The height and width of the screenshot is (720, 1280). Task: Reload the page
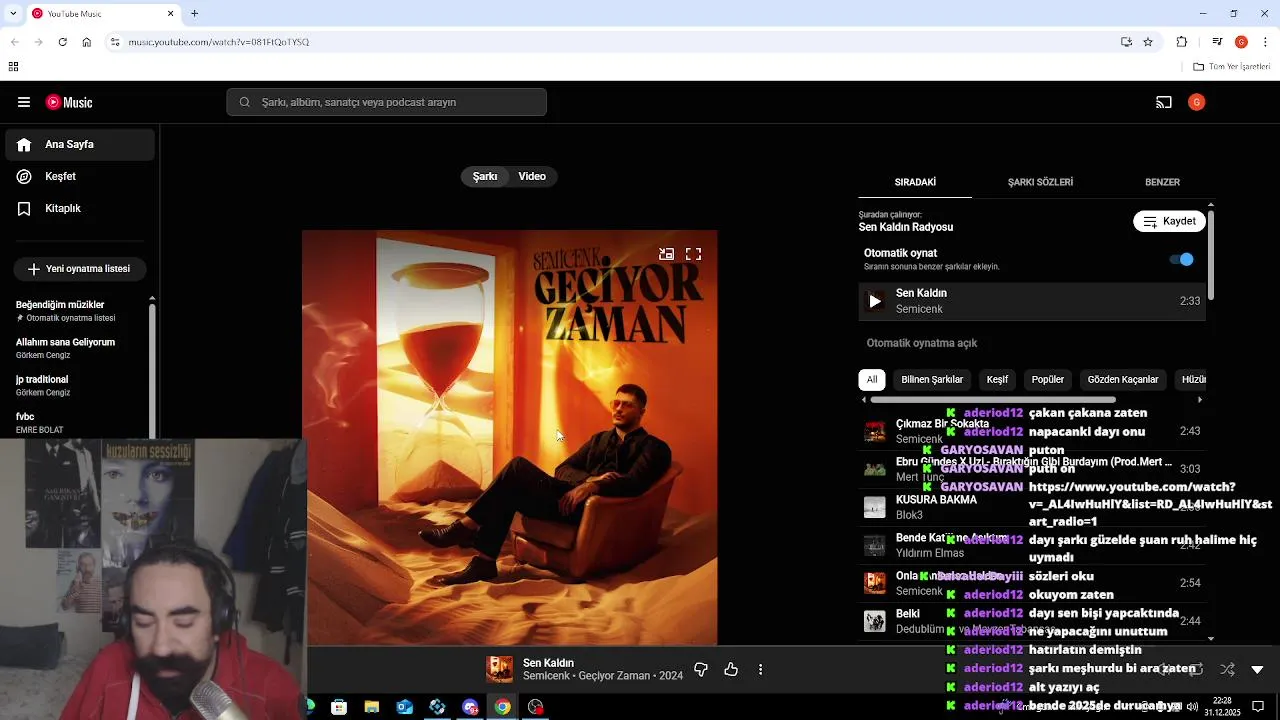[62, 42]
